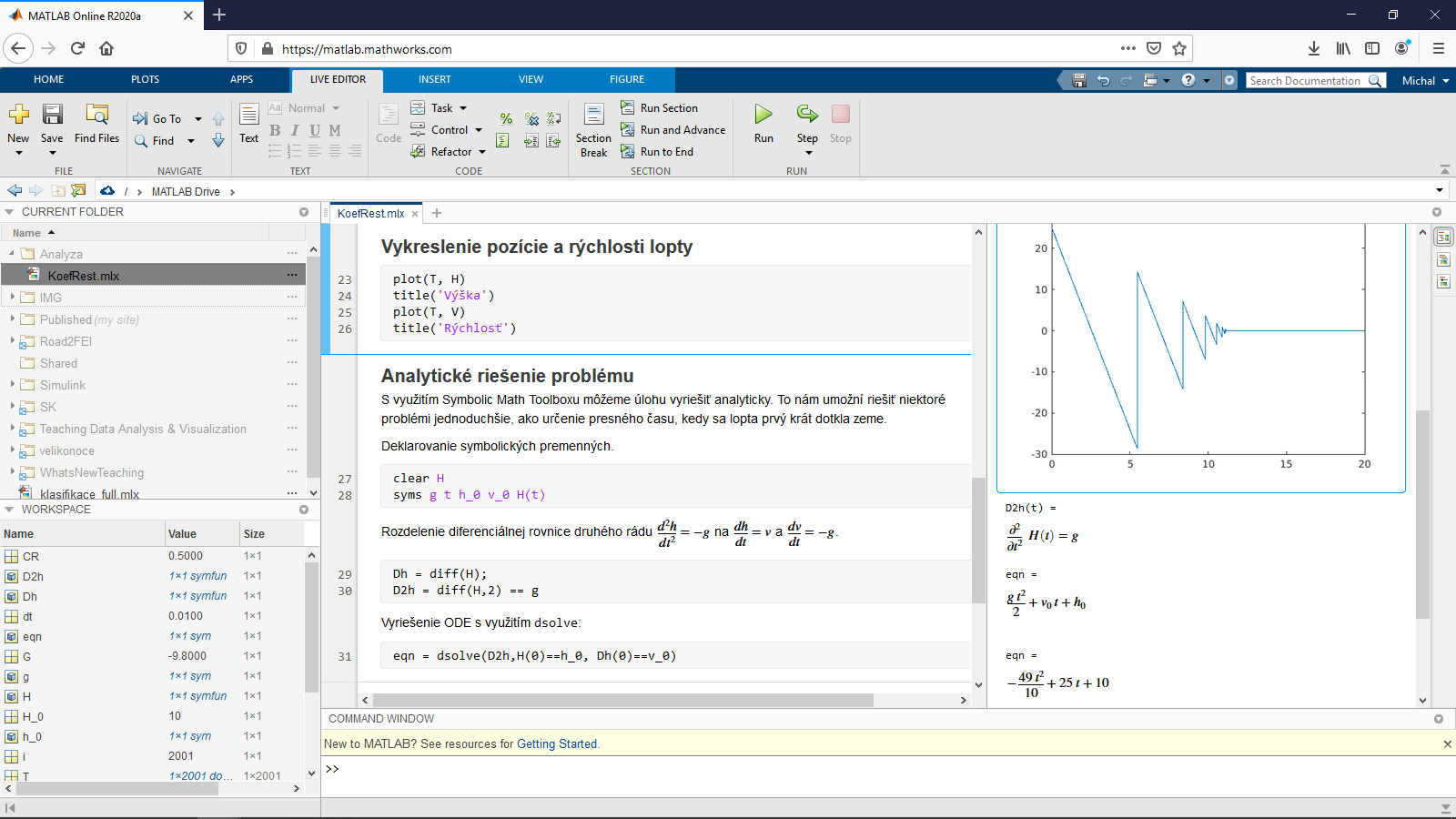Click the comment percent icon

pyautogui.click(x=506, y=119)
